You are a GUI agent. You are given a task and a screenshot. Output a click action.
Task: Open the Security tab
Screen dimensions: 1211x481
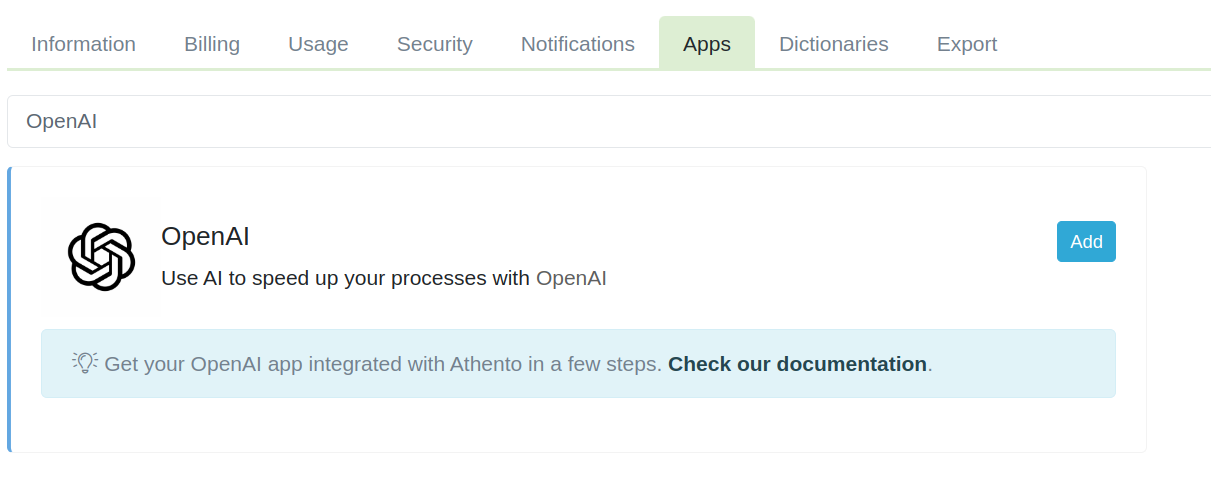pyautogui.click(x=434, y=44)
